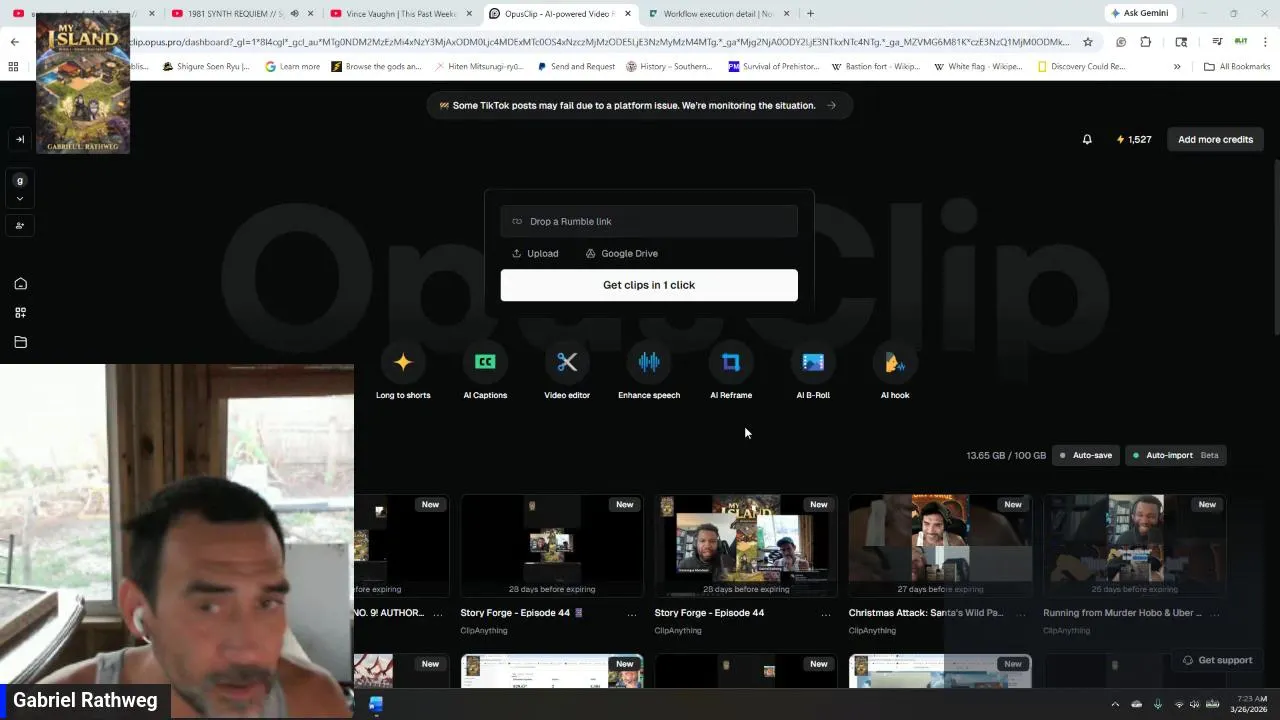Open the All Bookmarks folder
The height and width of the screenshot is (720, 1280).
tap(1237, 67)
